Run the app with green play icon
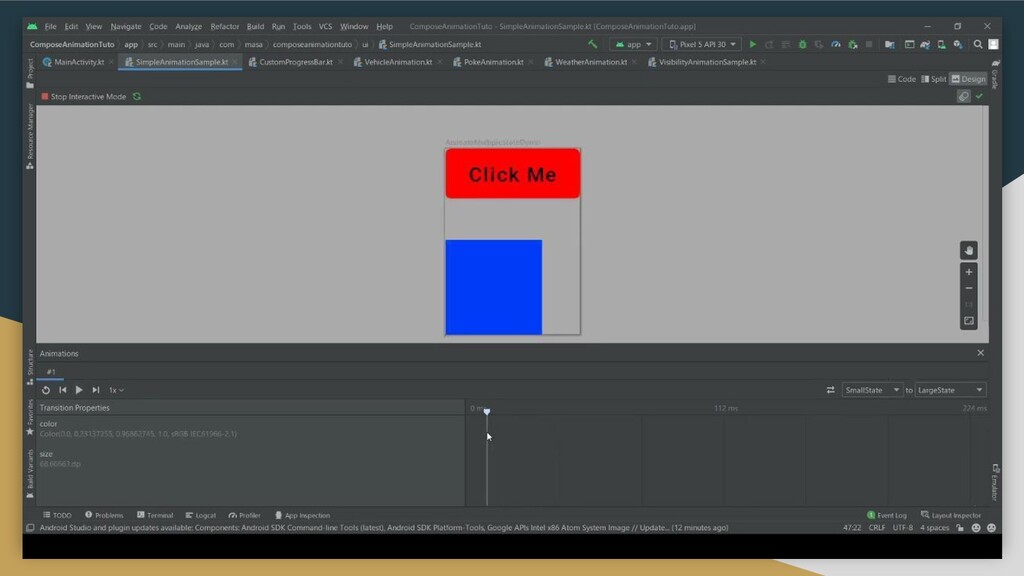 click(x=752, y=44)
